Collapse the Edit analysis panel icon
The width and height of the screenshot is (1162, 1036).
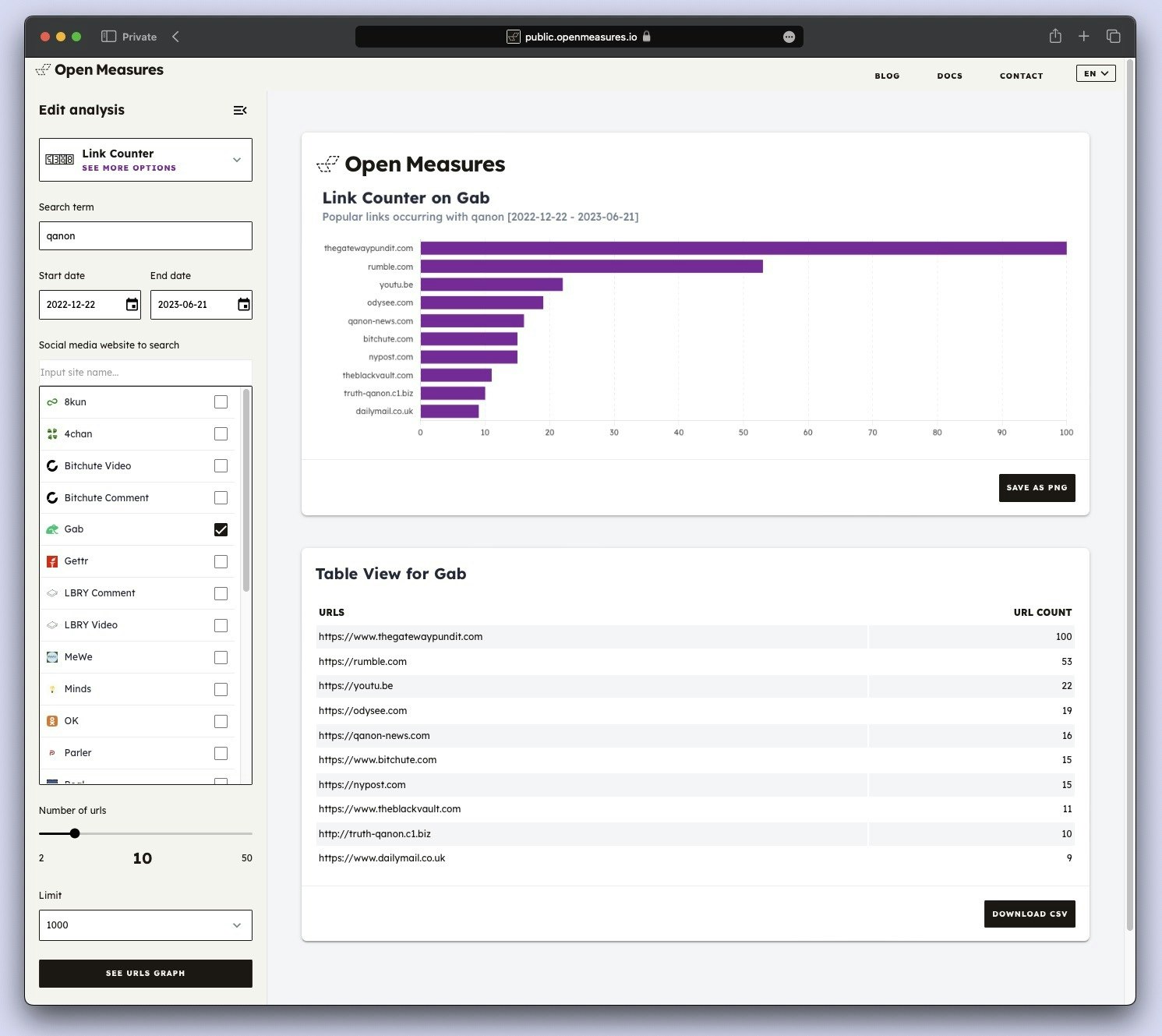point(240,111)
